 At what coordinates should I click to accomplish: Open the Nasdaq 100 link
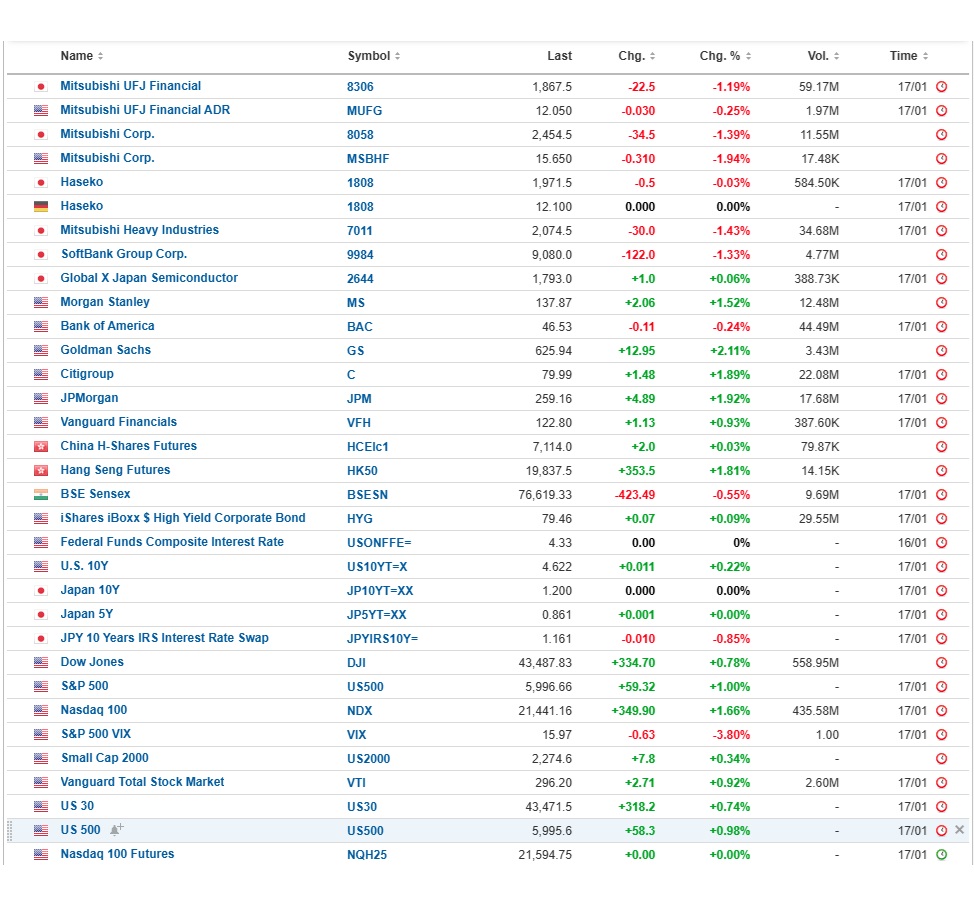[94, 710]
